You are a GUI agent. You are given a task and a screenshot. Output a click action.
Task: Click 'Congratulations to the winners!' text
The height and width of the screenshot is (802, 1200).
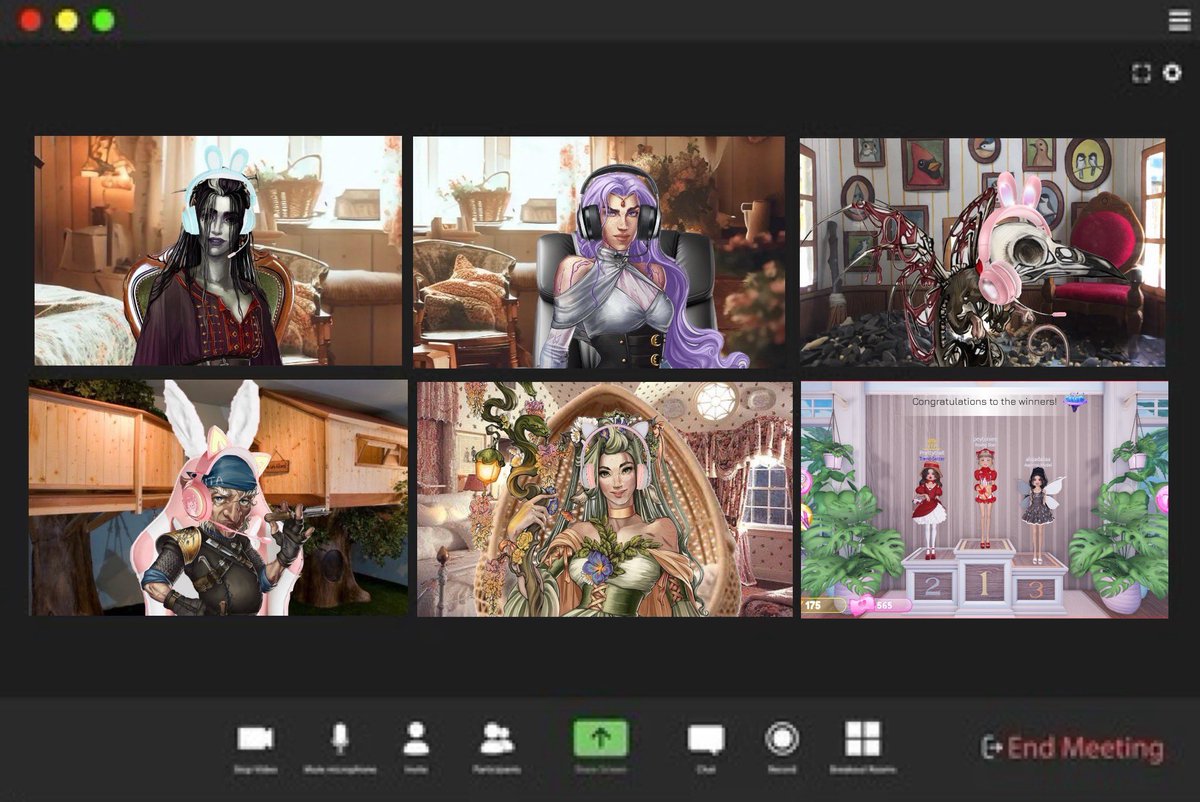(x=984, y=401)
